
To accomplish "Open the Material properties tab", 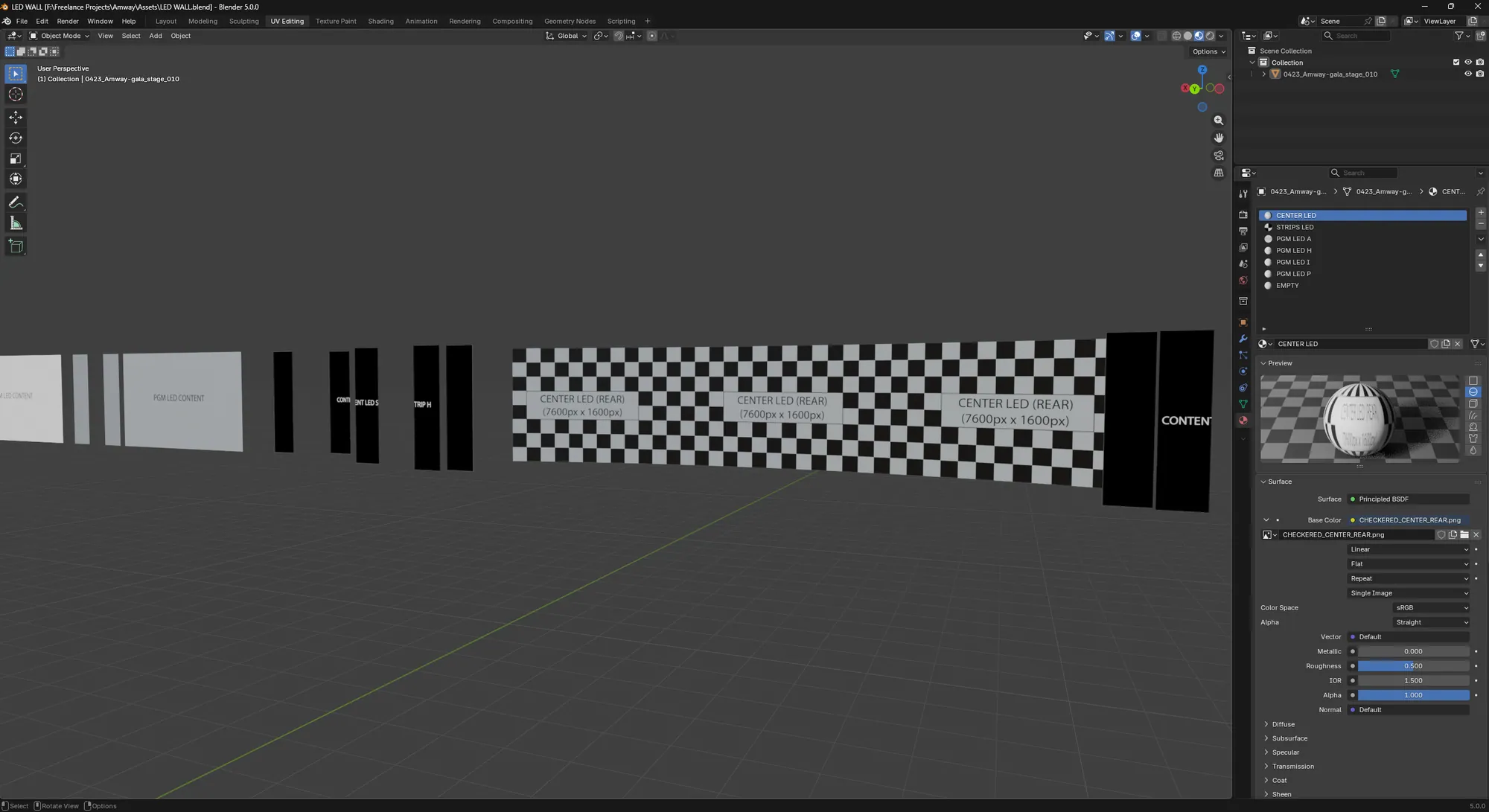I will tap(1243, 421).
